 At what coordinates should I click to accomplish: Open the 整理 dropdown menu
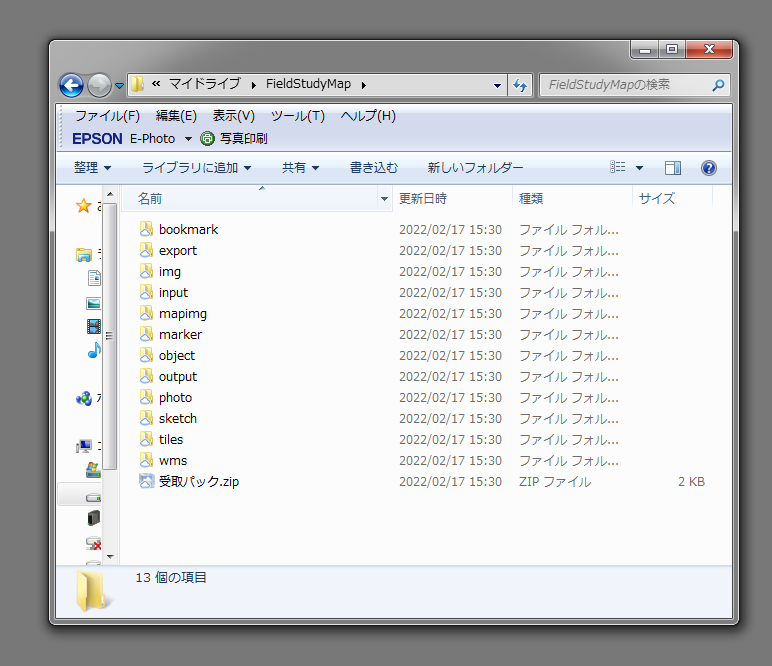92,168
